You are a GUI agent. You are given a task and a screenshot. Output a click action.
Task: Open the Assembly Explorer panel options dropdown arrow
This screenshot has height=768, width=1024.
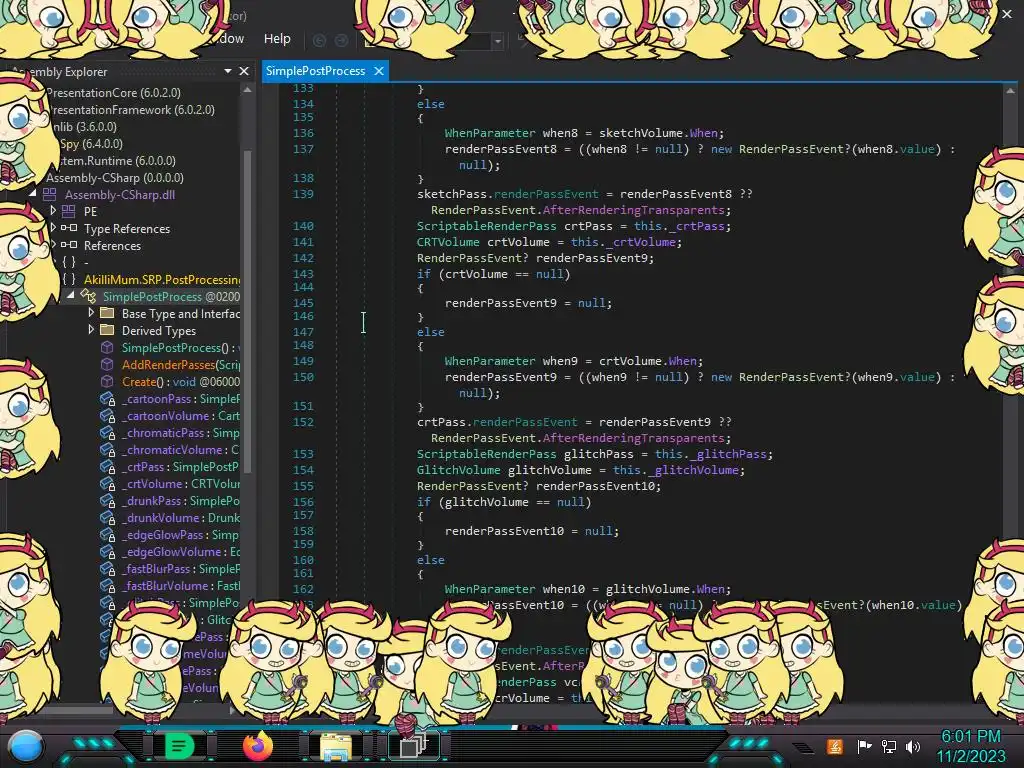point(228,71)
